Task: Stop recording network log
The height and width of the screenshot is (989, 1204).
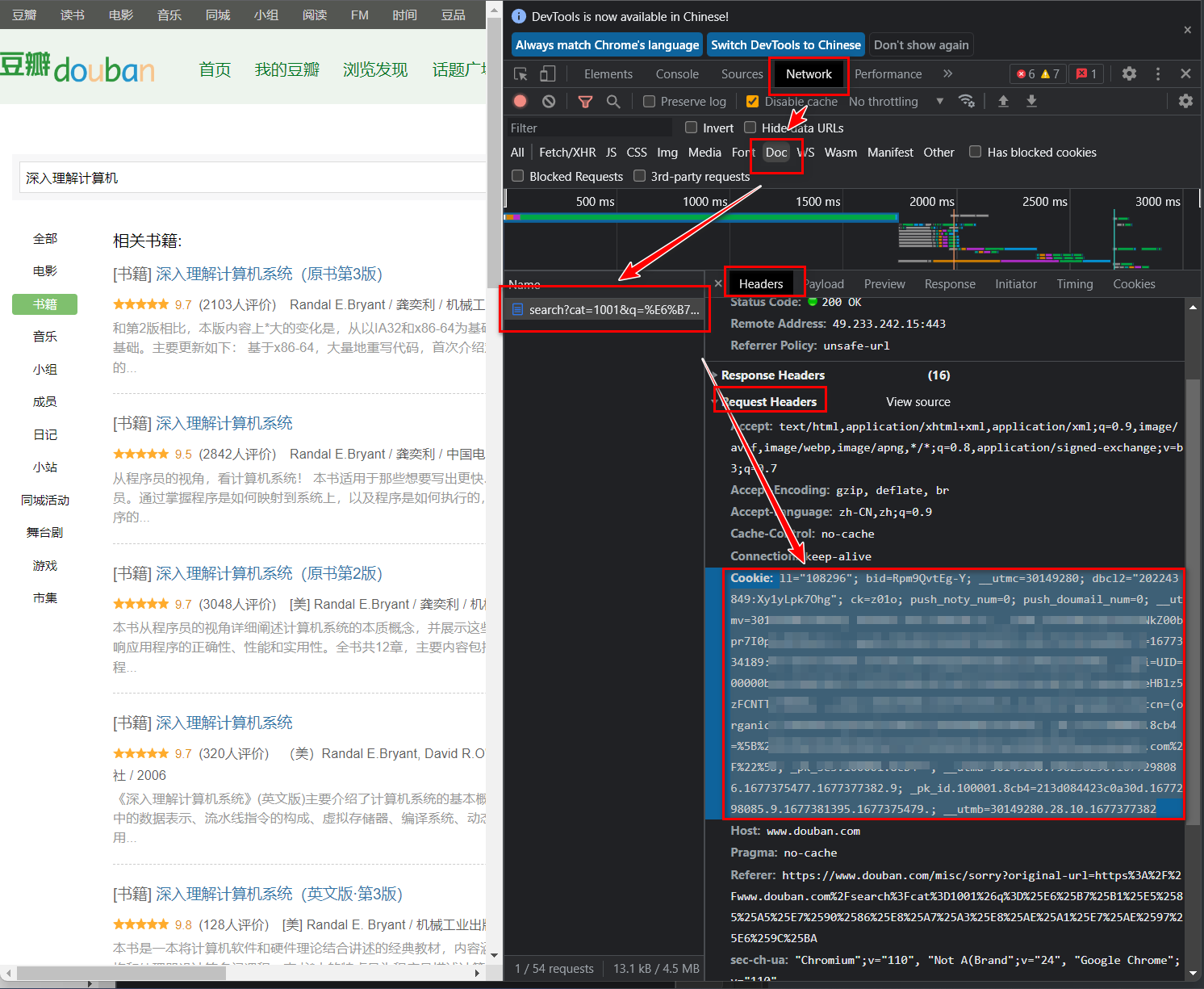Action: pyautogui.click(x=520, y=101)
